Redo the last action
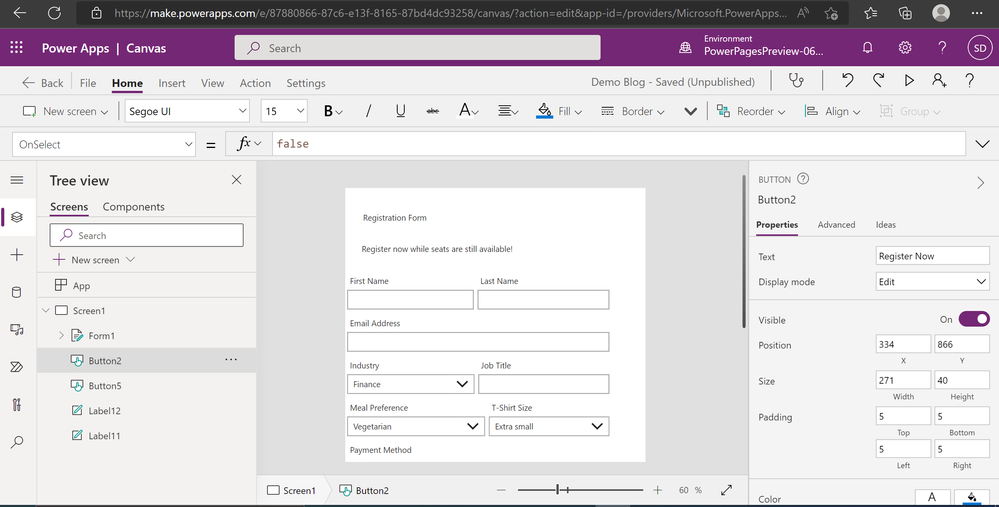This screenshot has width=999, height=507. 879,80
